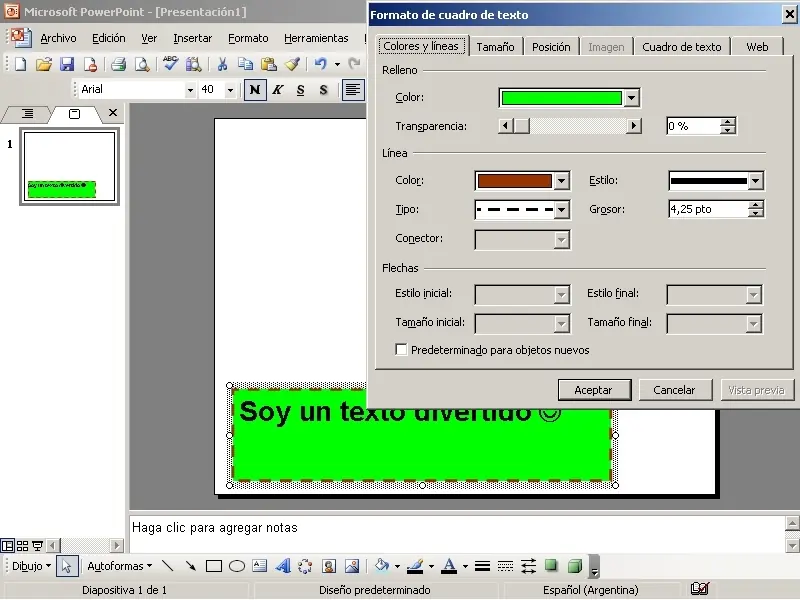Paste with the clipboard icon
This screenshot has width=800, height=600.
click(269, 64)
